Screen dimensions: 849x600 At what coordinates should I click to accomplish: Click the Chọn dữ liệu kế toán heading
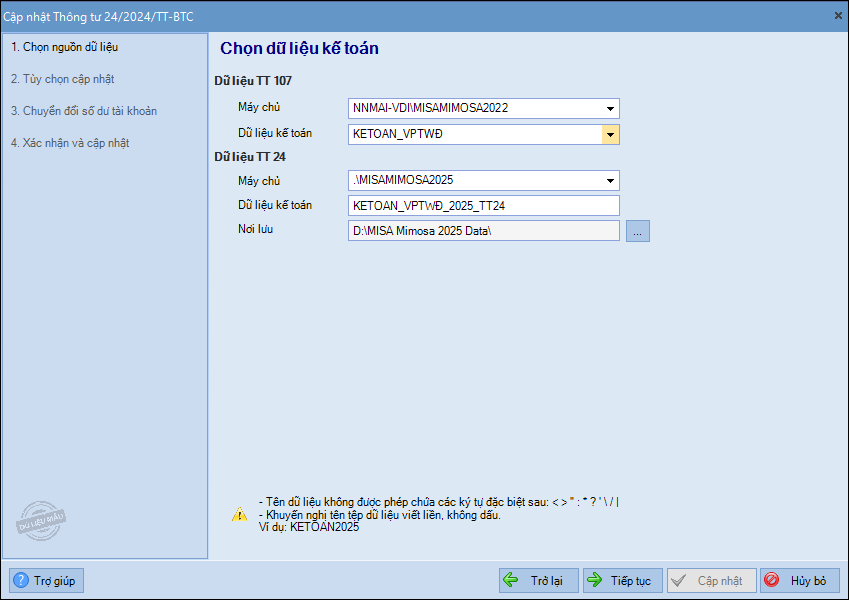299,48
